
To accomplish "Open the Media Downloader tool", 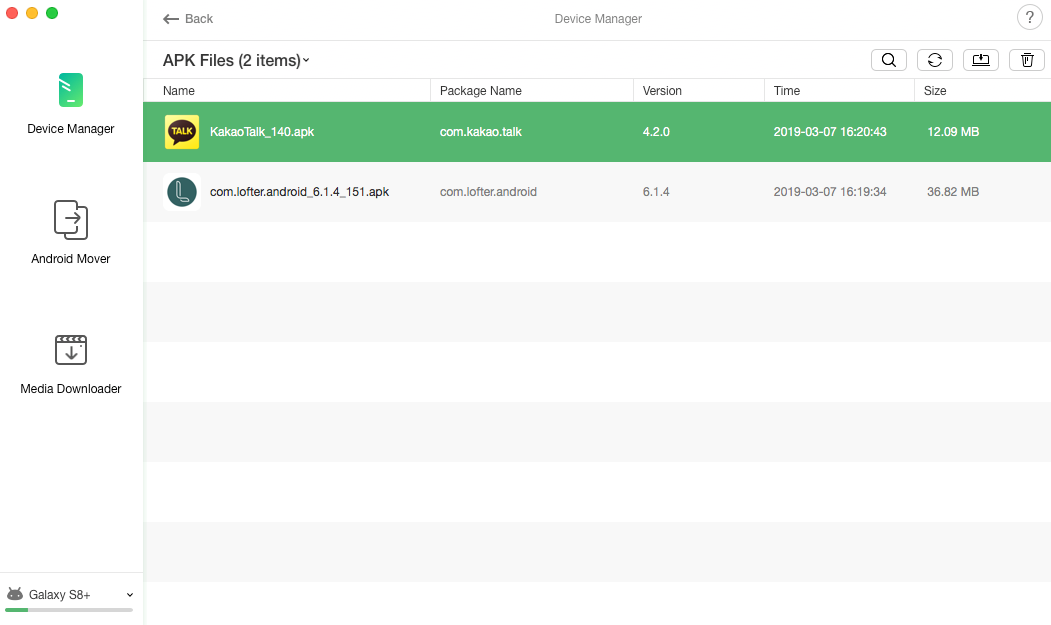I will (x=70, y=360).
